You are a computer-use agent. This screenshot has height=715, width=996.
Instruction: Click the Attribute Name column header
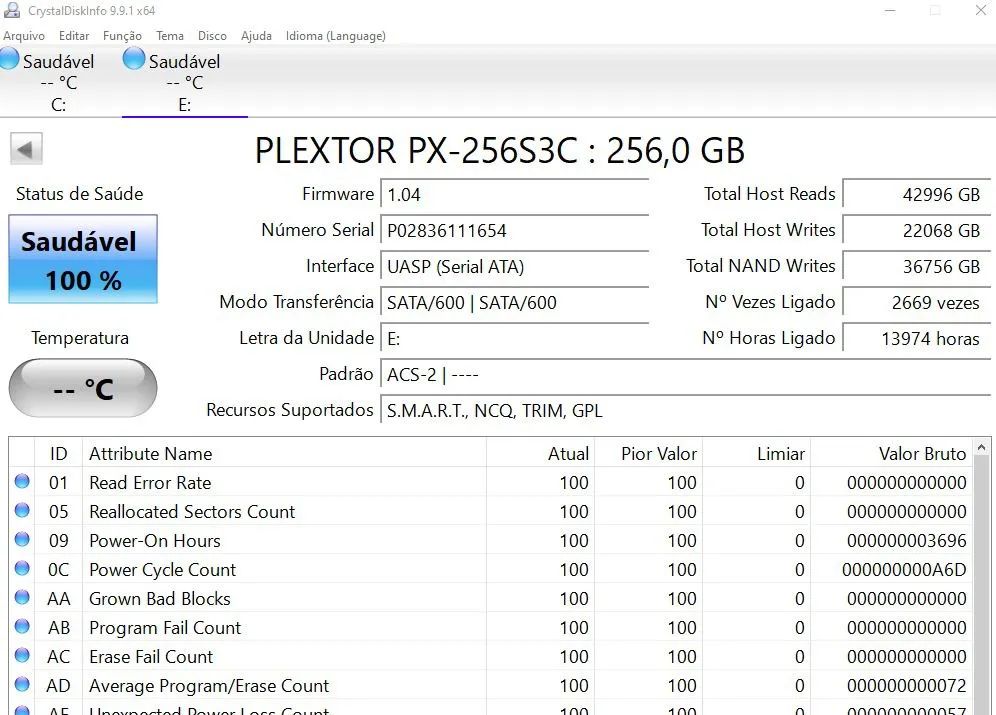click(285, 453)
